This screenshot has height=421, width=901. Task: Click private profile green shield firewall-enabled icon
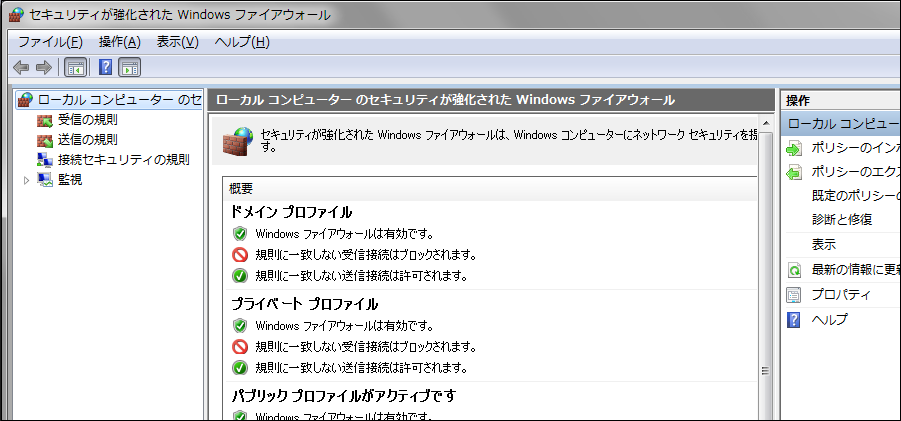tap(240, 326)
